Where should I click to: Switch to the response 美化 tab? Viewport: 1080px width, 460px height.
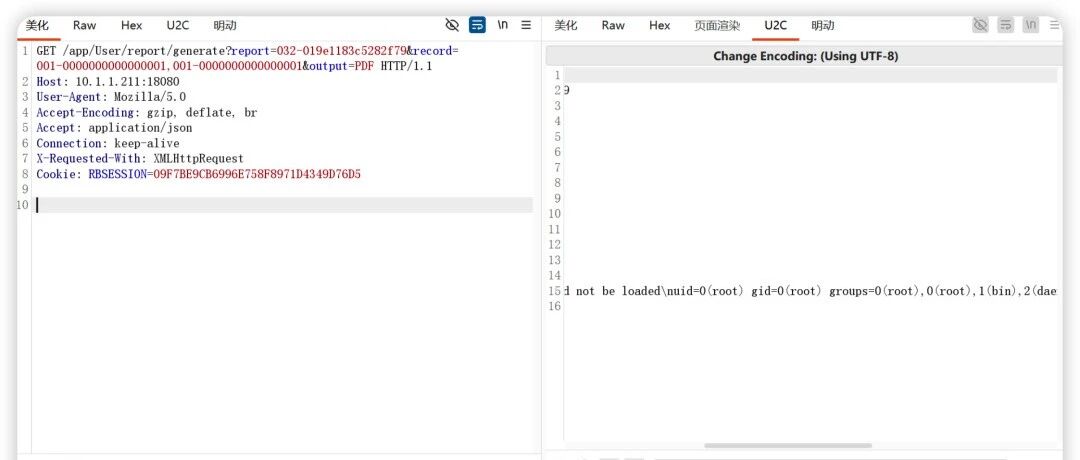[565, 25]
